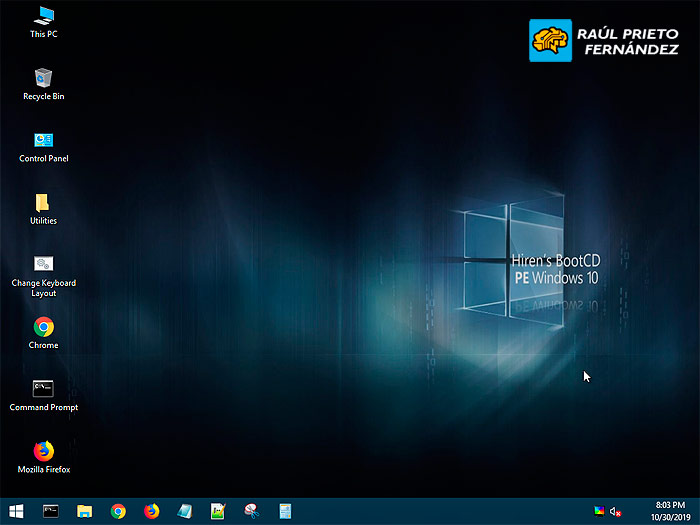Click the blue notebook icon in taskbar
Image resolution: width=700 pixels, height=525 pixels.
pyautogui.click(x=185, y=511)
